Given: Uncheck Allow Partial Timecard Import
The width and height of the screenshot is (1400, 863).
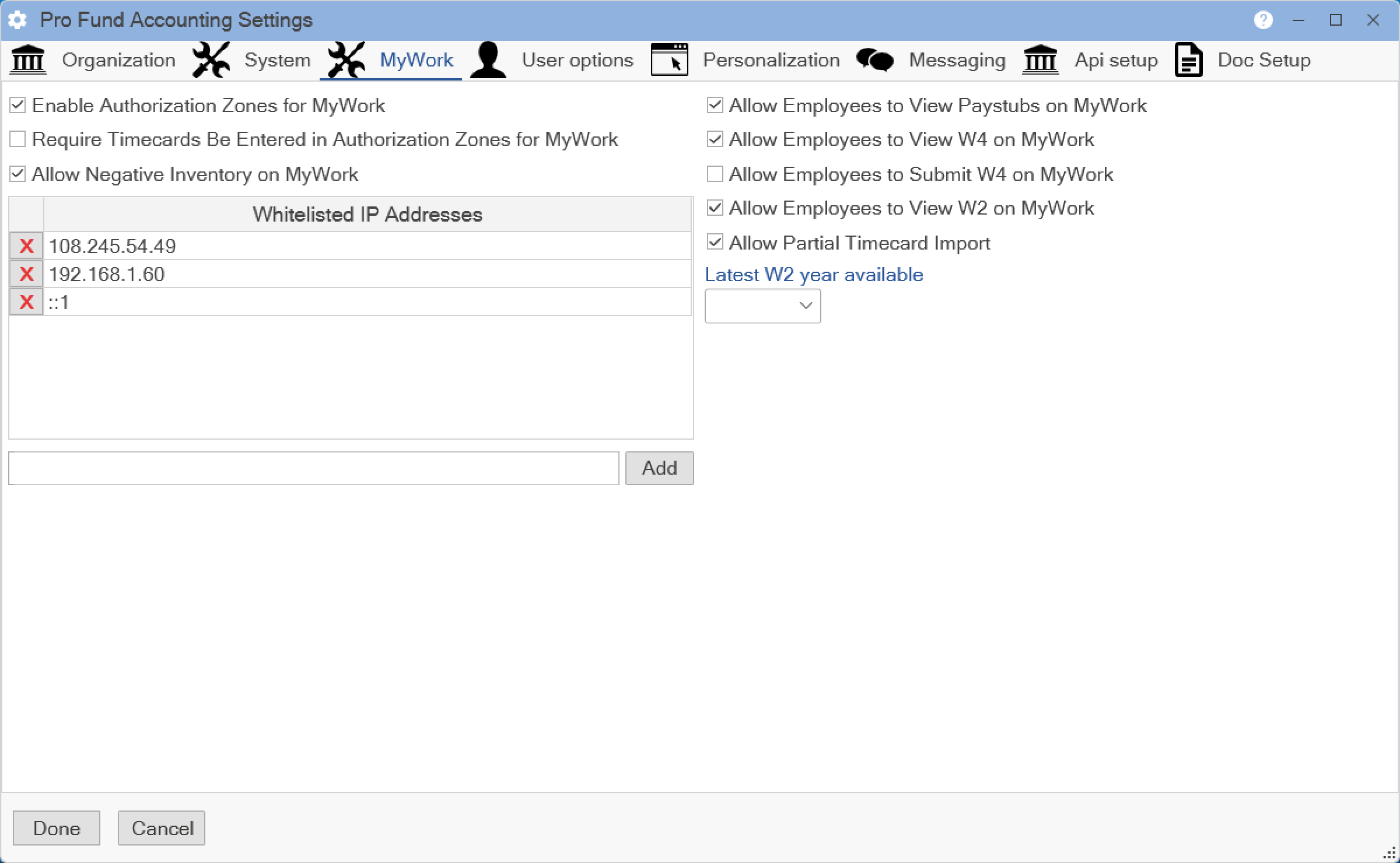Looking at the screenshot, I should tap(715, 243).
